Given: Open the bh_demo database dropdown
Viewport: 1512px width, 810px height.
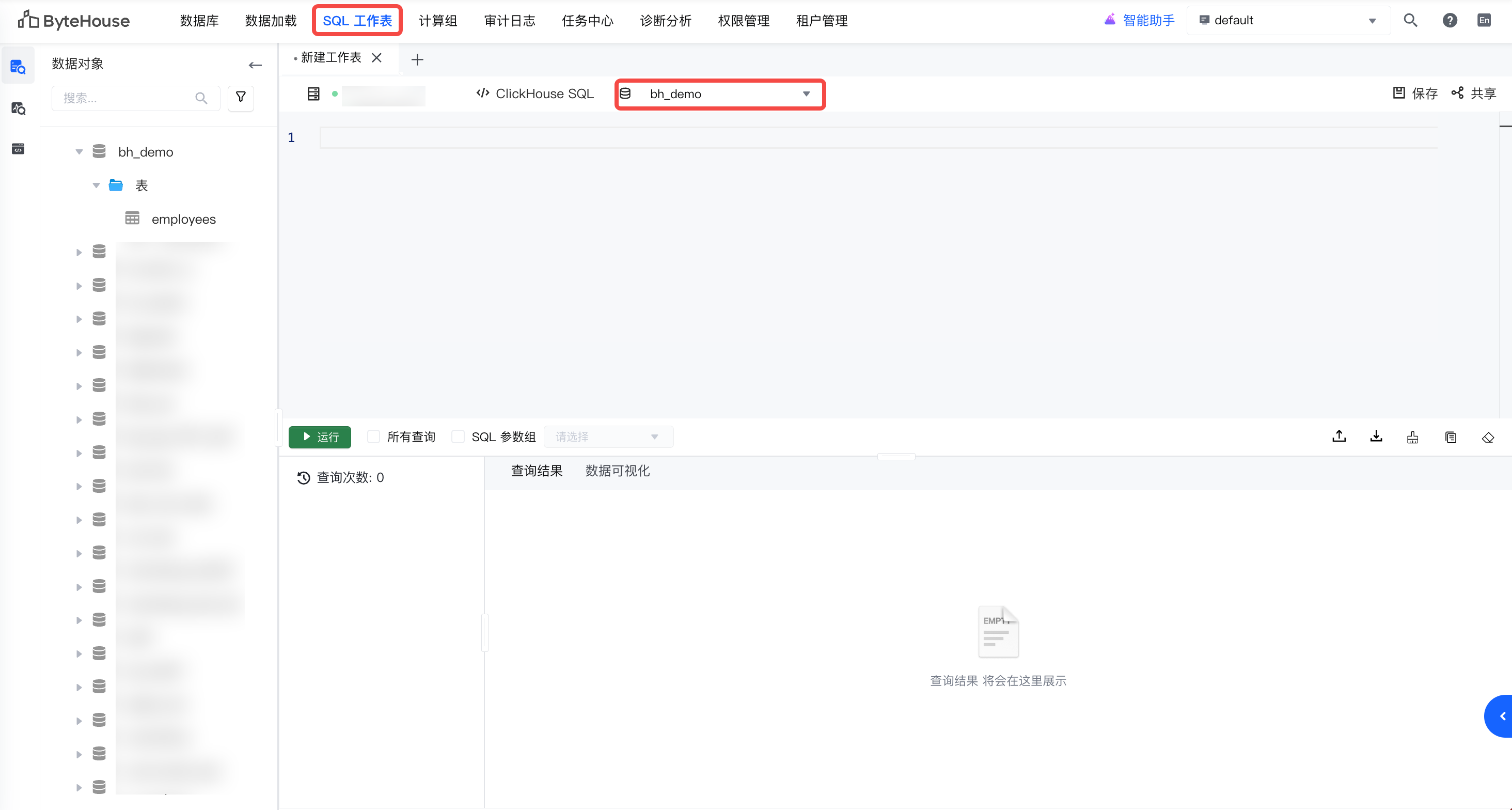Looking at the screenshot, I should click(720, 94).
